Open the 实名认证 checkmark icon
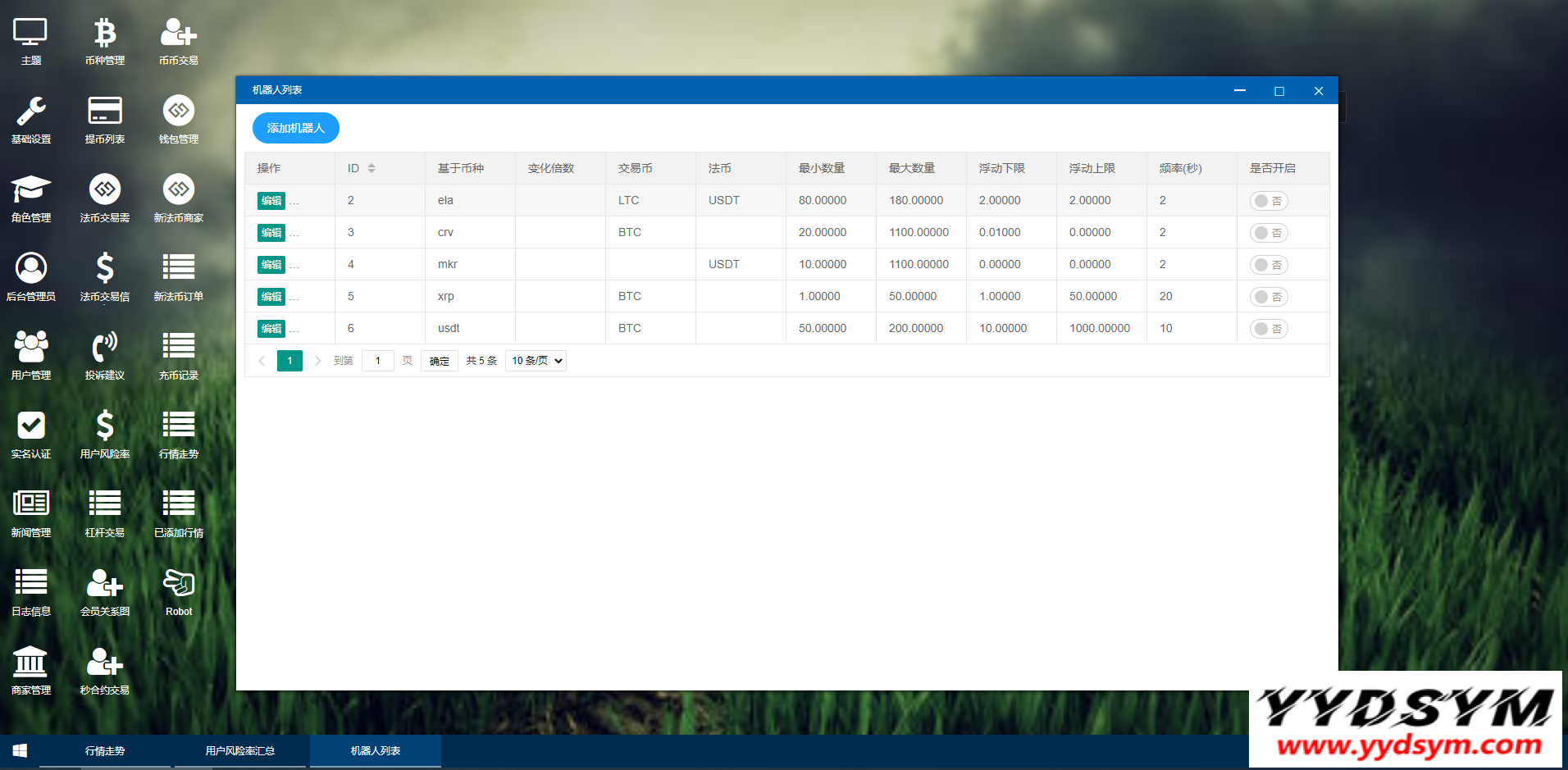The height and width of the screenshot is (770, 1568). 31,426
